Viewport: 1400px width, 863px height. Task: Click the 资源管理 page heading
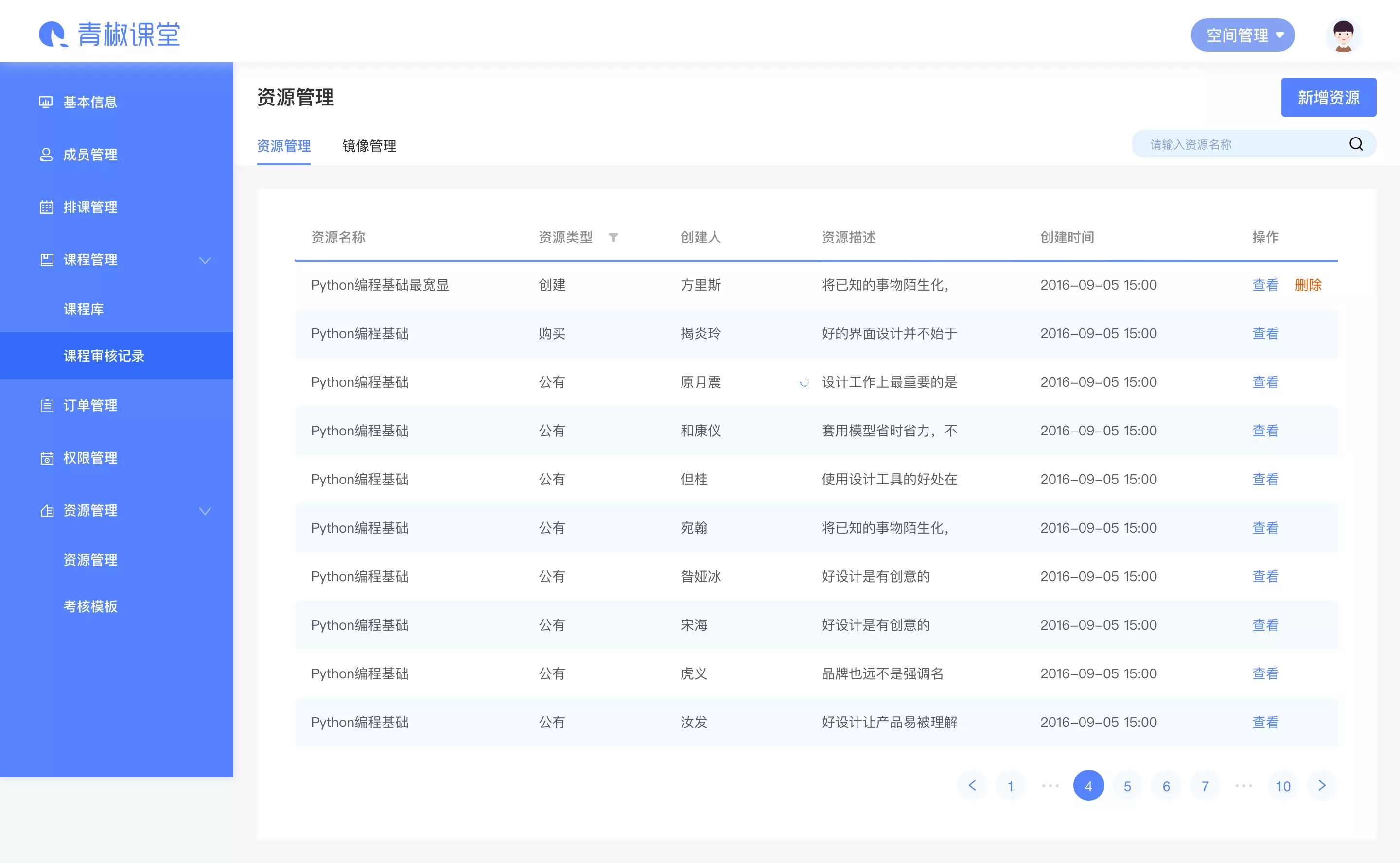coord(295,97)
